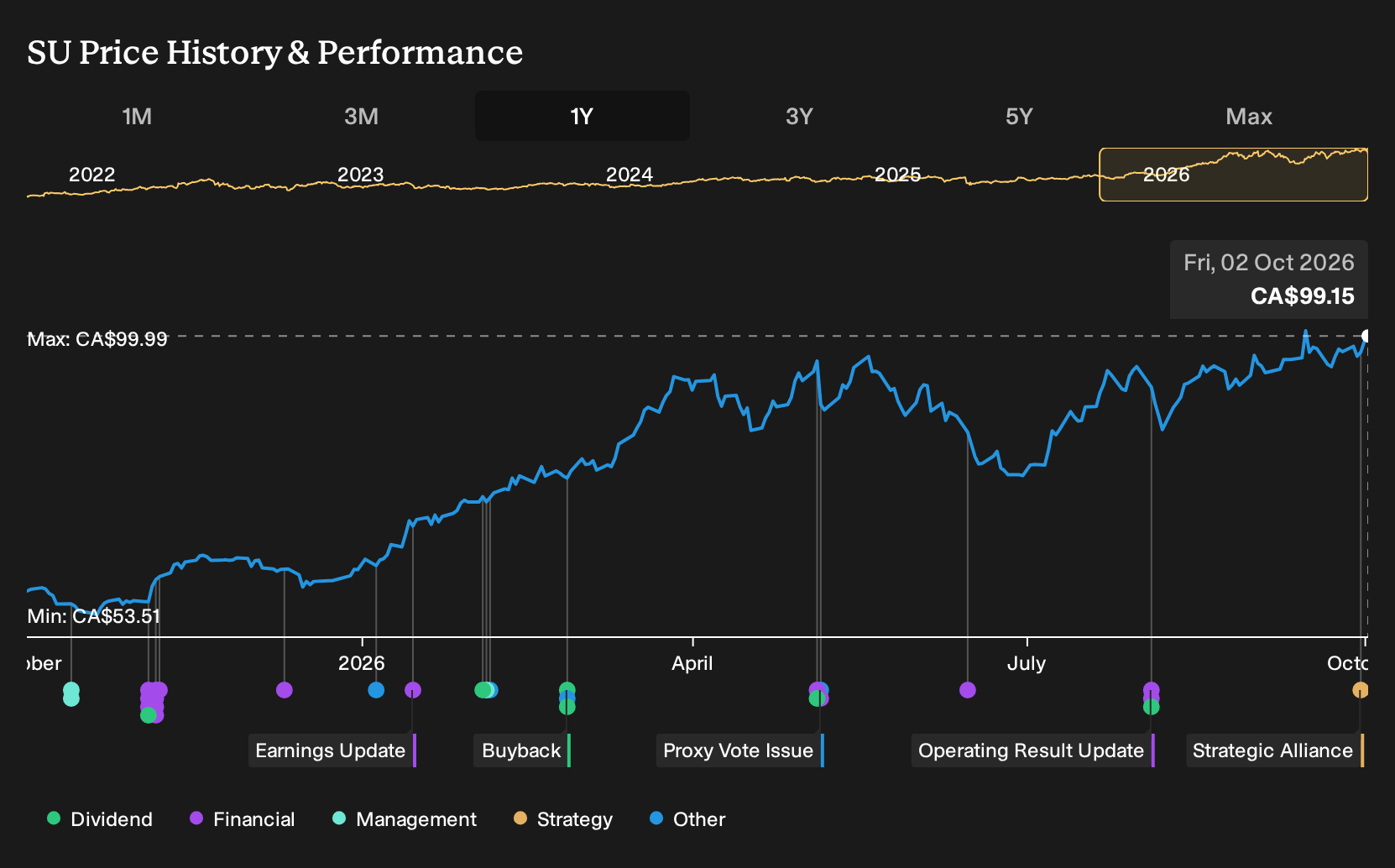This screenshot has width=1395, height=868.
Task: Click the SU Price History & Performance title
Action: 275,52
